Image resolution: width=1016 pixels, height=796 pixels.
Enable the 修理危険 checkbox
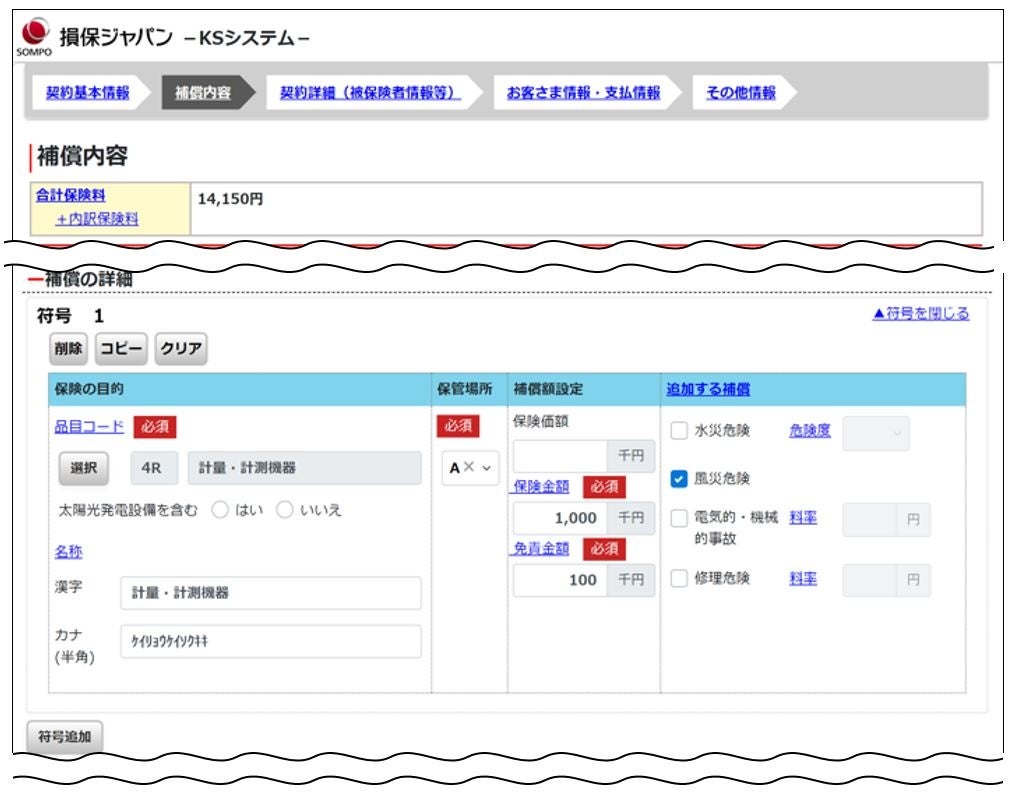coord(678,578)
